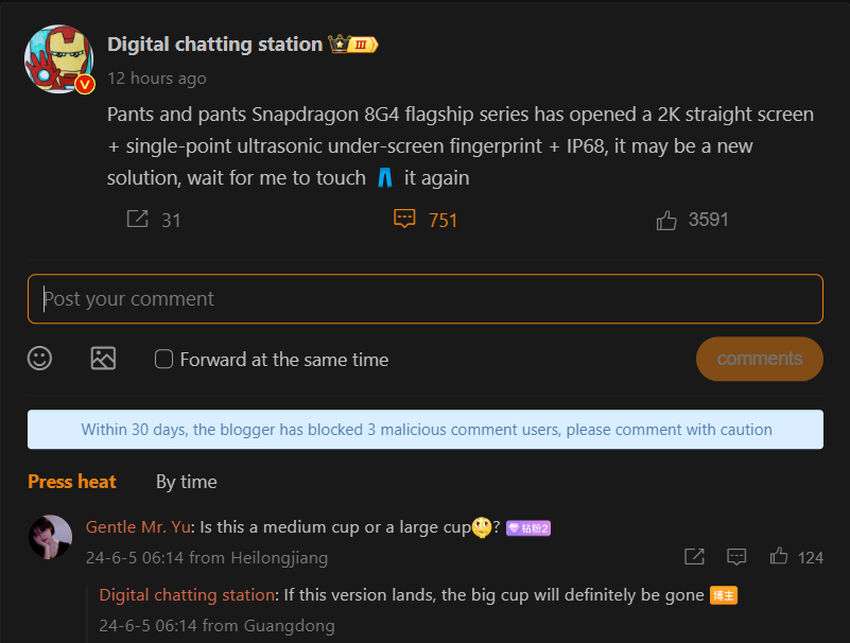This screenshot has width=850, height=643.
Task: Open Gentle Mr. Yu's username link
Action: click(x=139, y=527)
